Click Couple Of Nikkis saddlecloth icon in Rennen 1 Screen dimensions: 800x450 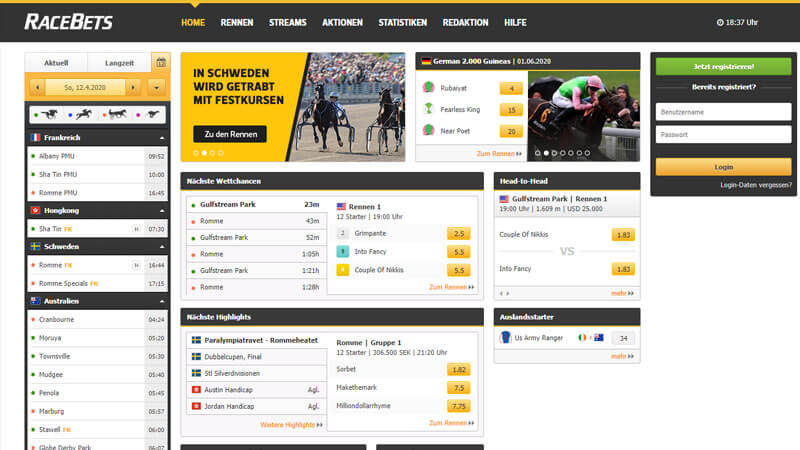[x=342, y=270]
